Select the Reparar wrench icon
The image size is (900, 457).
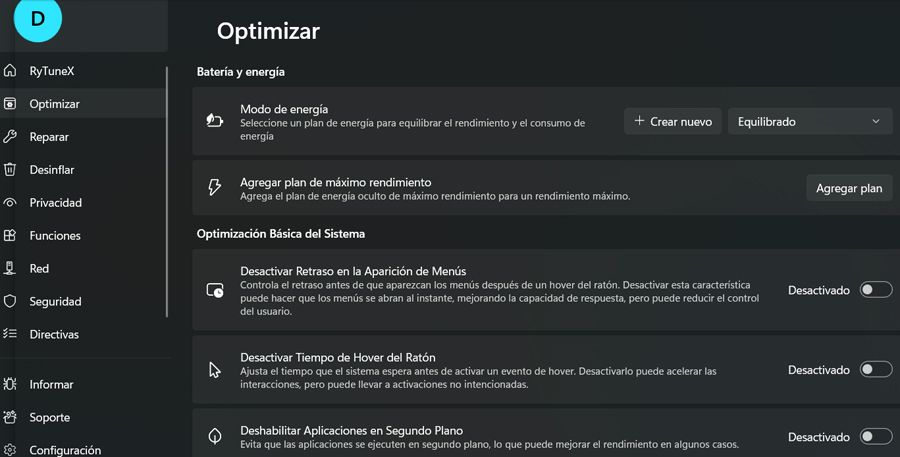[10, 137]
